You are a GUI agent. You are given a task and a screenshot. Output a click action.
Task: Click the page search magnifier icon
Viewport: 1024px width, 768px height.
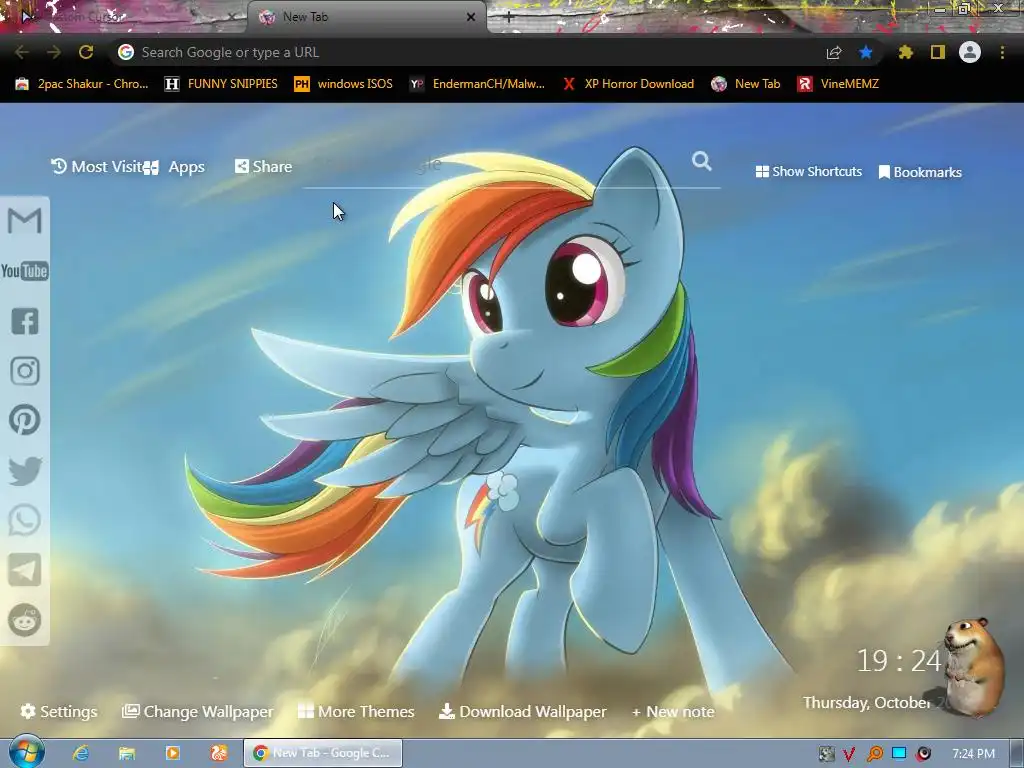(702, 161)
